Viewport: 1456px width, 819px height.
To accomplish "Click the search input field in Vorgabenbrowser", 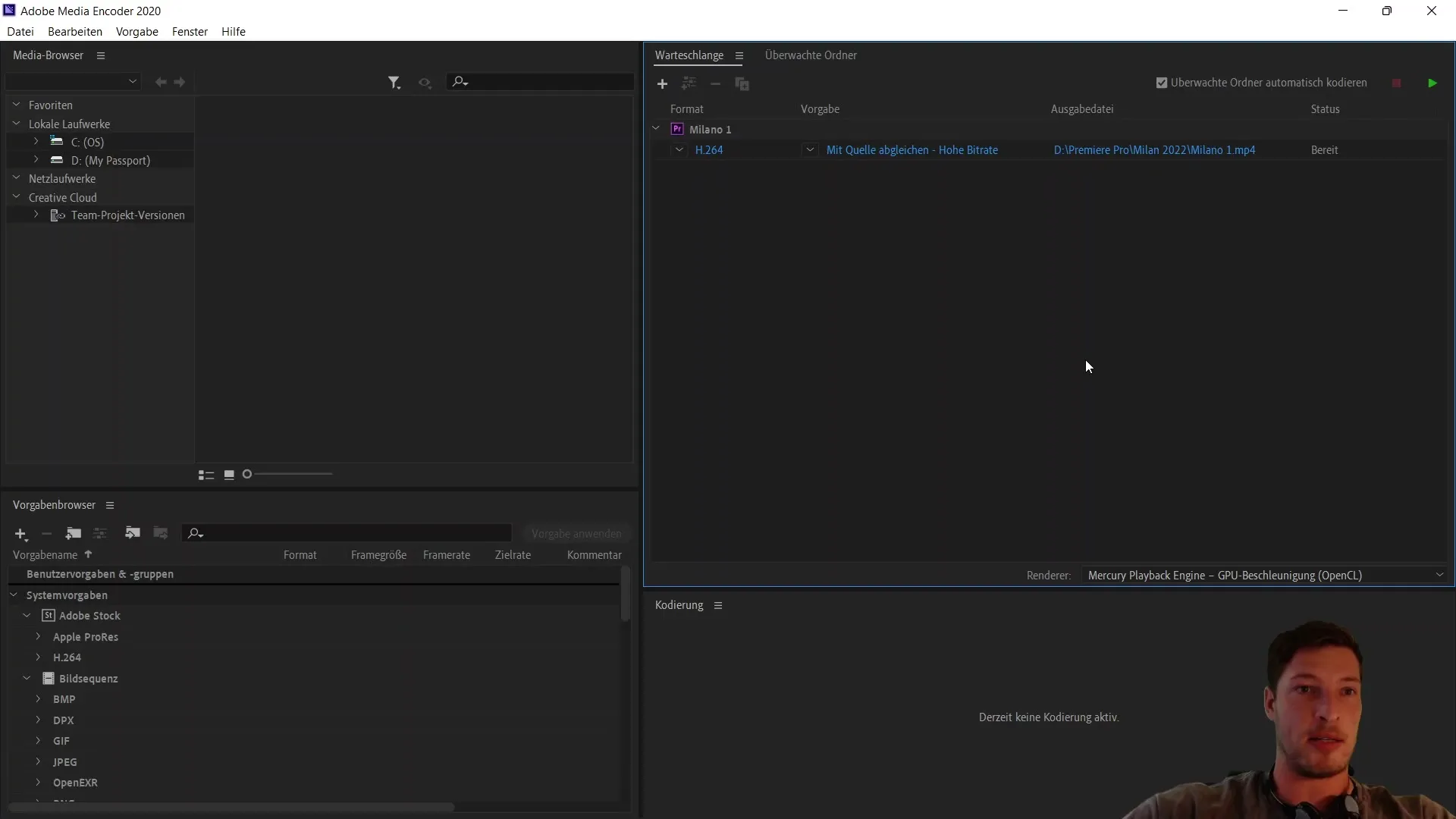I will point(350,532).
